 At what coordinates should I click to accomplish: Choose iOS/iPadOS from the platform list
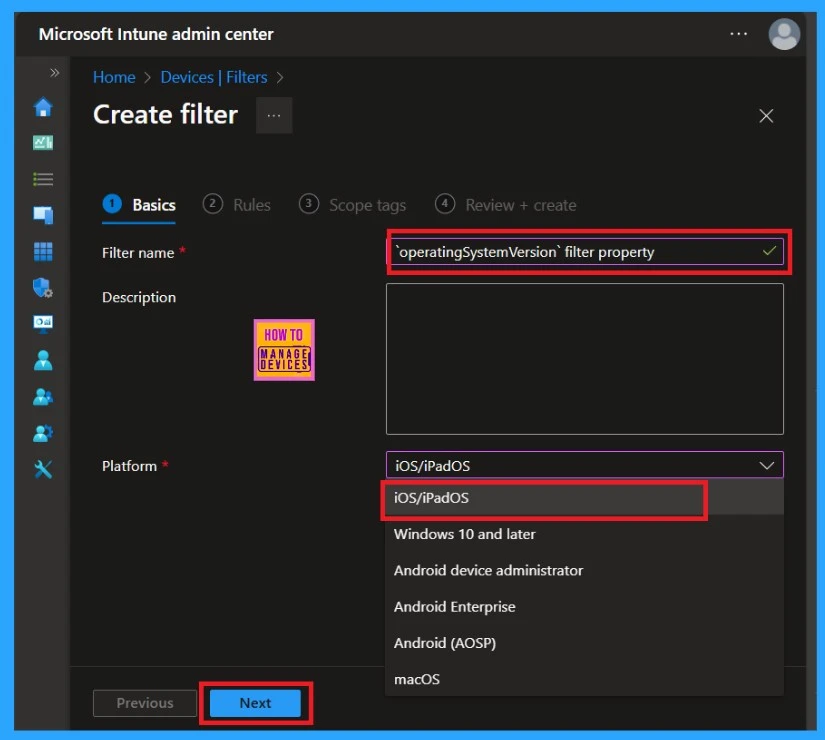coord(585,498)
